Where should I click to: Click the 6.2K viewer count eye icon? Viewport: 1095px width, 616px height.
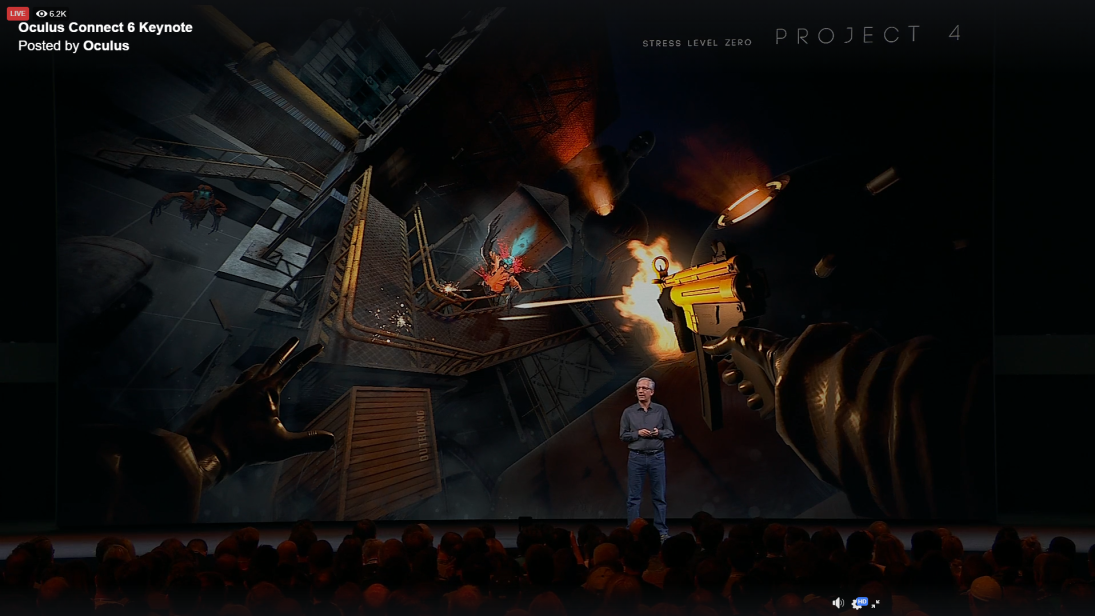tap(41, 13)
